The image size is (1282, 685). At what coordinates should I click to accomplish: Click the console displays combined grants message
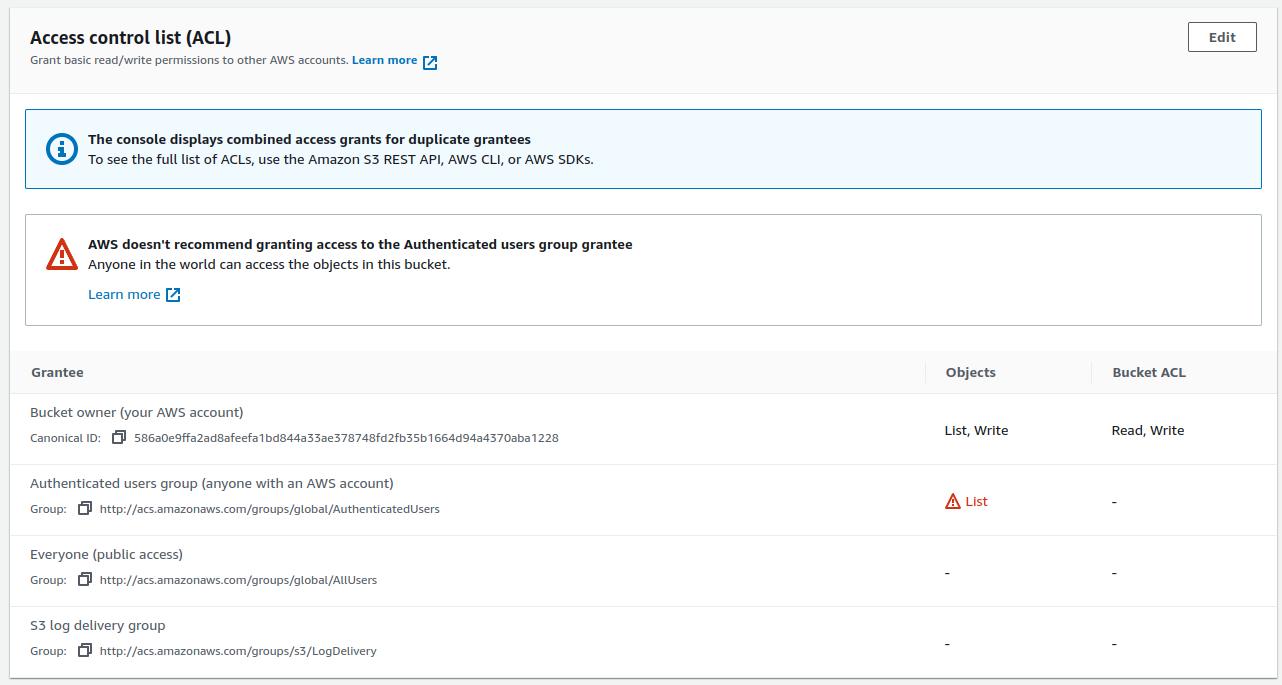pyautogui.click(x=309, y=140)
